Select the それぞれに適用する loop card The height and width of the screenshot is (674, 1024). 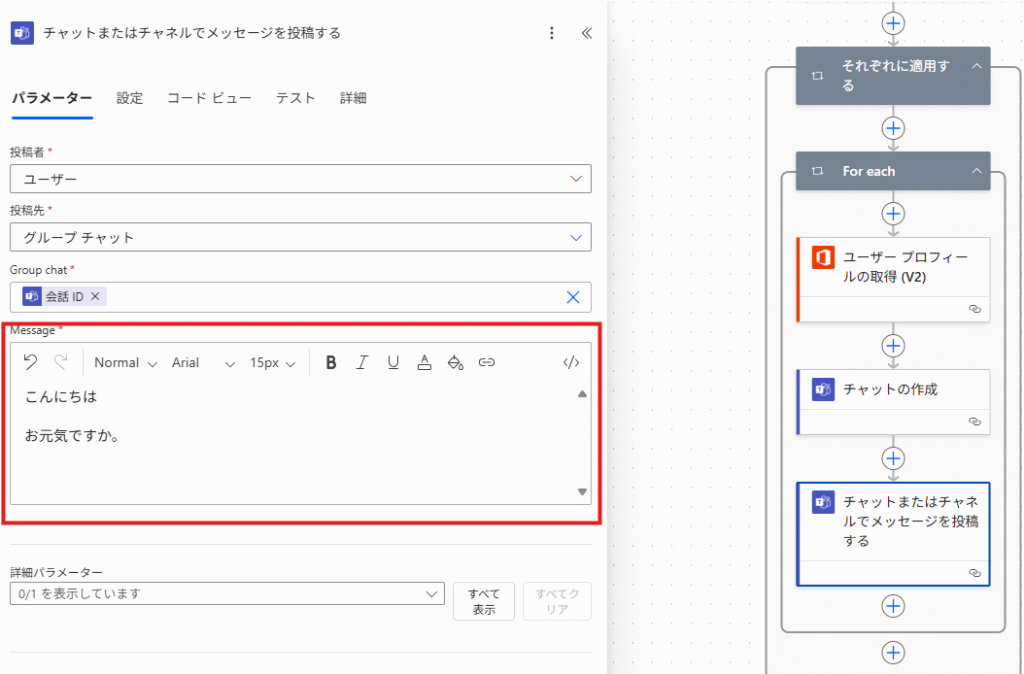pos(893,76)
